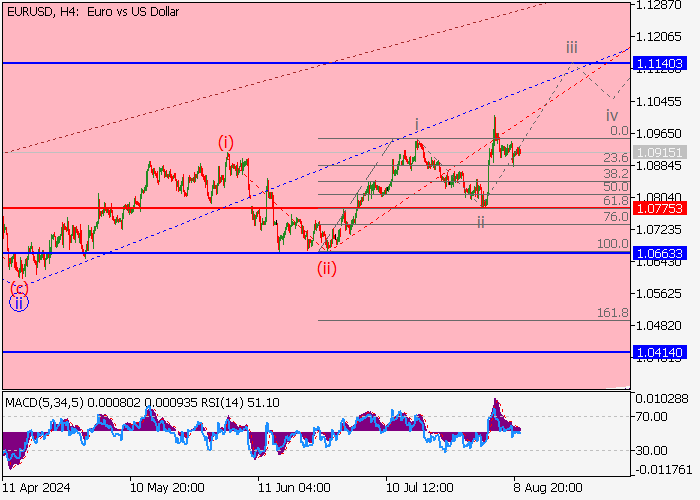700x500 pixels.
Task: Click the -0.011761 indicator scale minimum
Action: pos(662,470)
